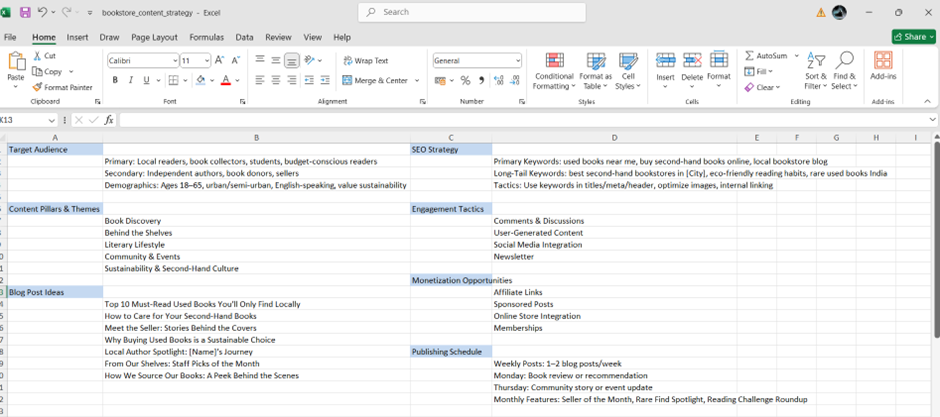Open the Calibri font name dropdown
Screen dimensions: 940x417
click(175, 61)
